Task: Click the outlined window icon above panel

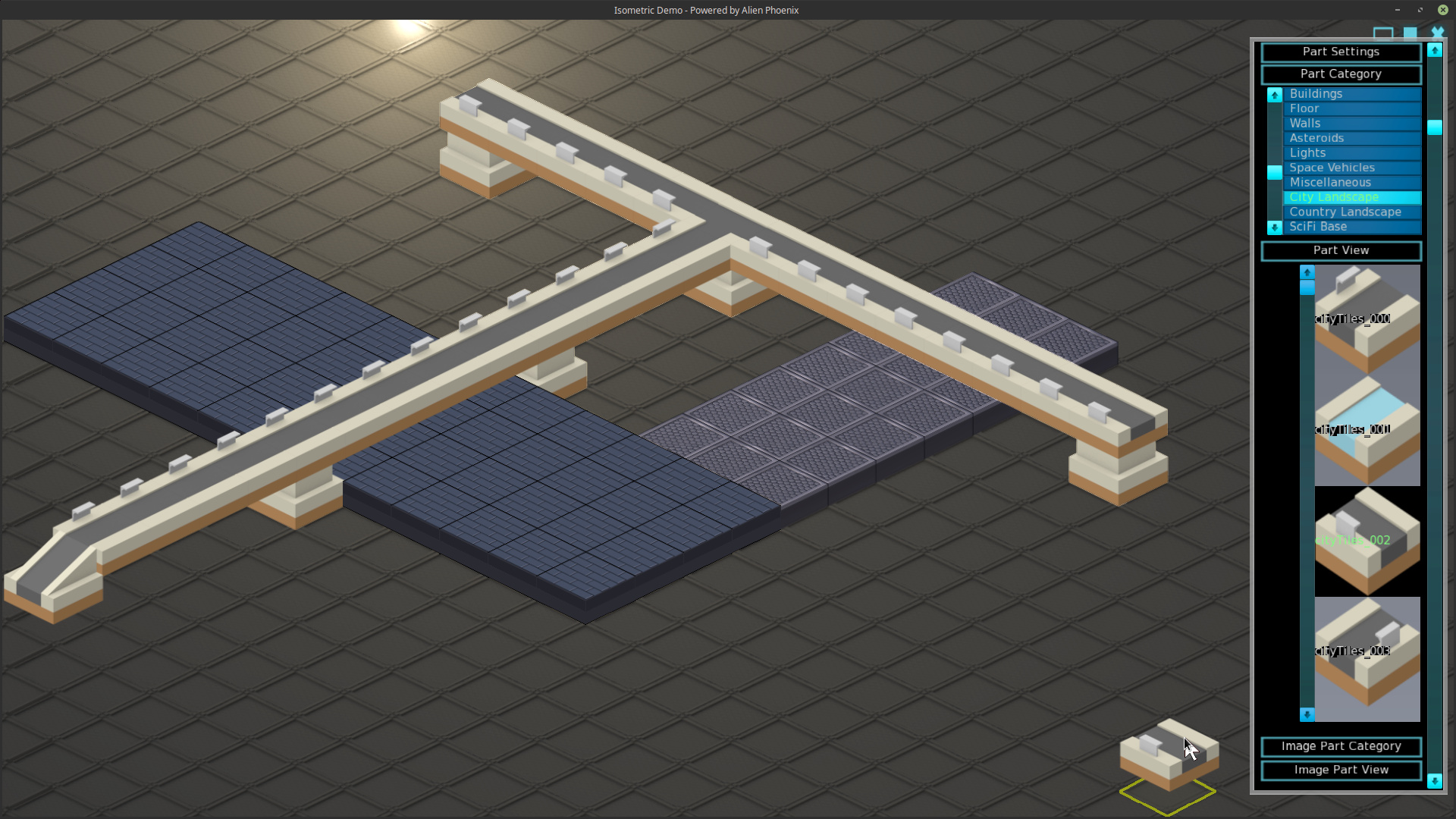Action: [1382, 33]
